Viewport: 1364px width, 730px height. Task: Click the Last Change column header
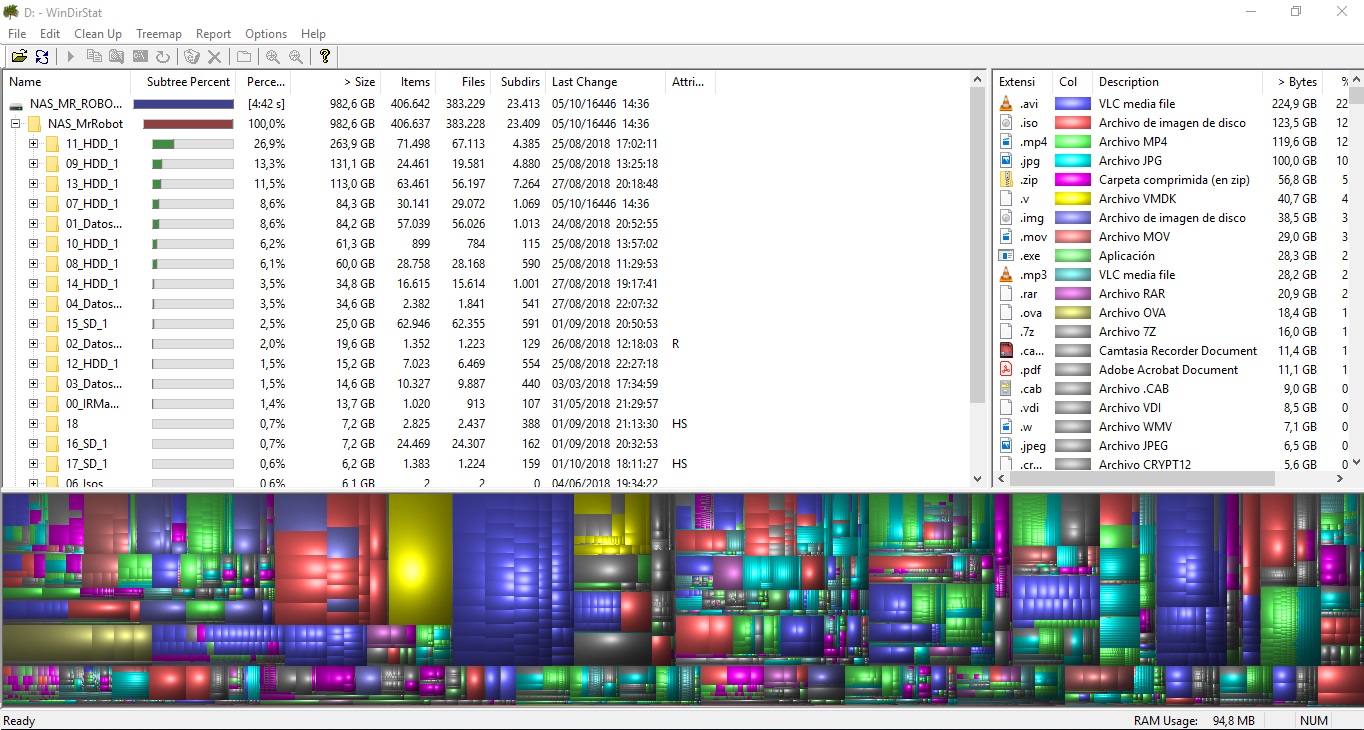584,81
